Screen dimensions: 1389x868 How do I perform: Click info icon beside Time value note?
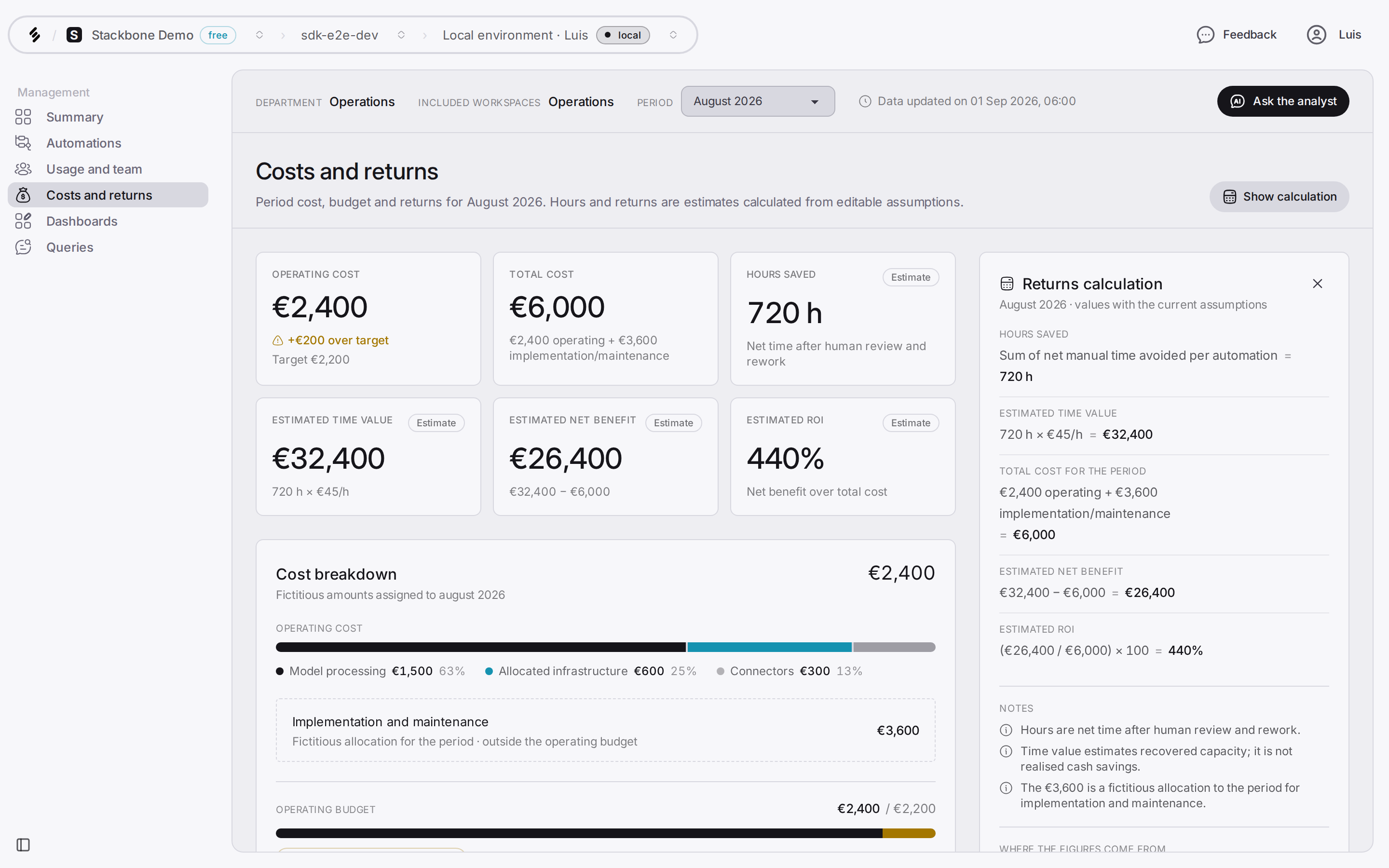[x=1006, y=751]
